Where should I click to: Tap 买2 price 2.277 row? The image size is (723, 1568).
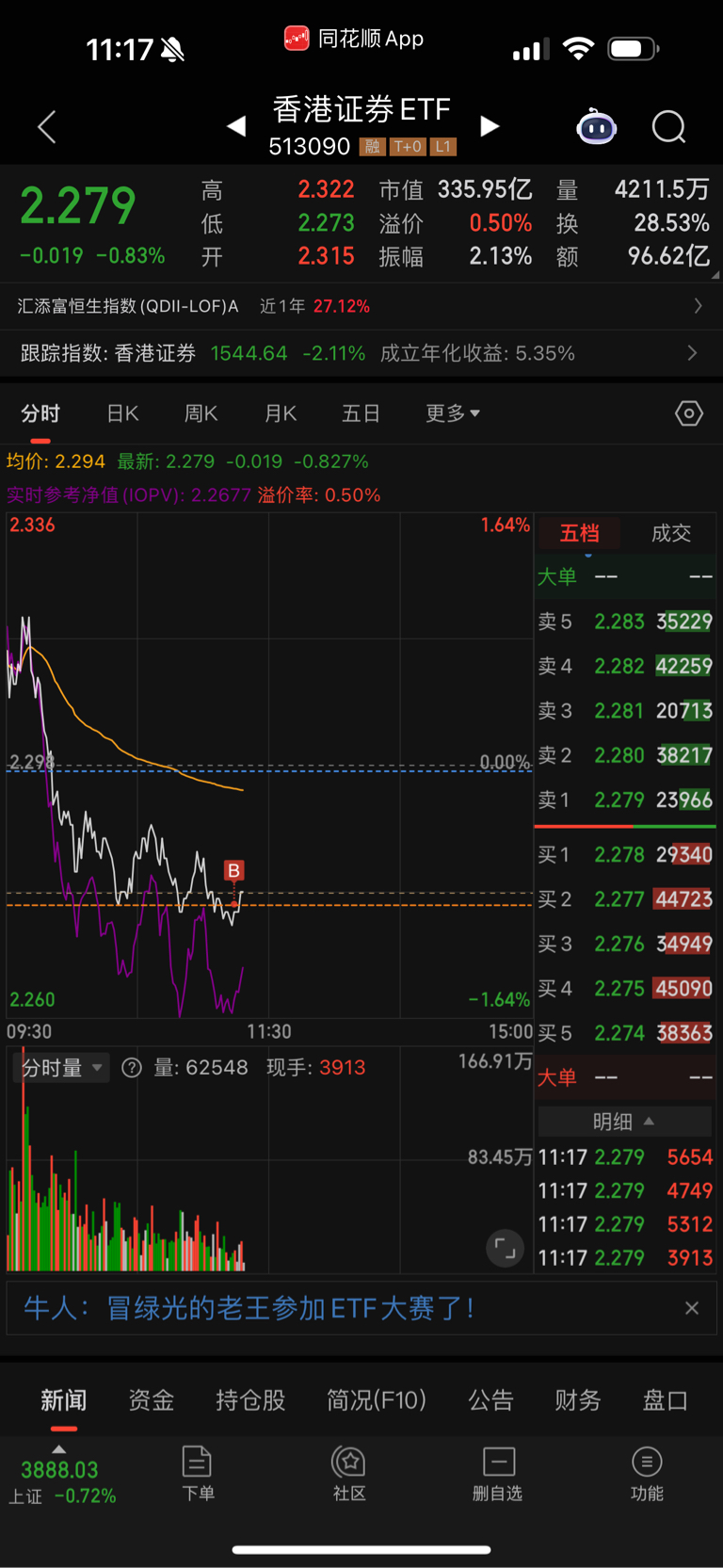(625, 899)
